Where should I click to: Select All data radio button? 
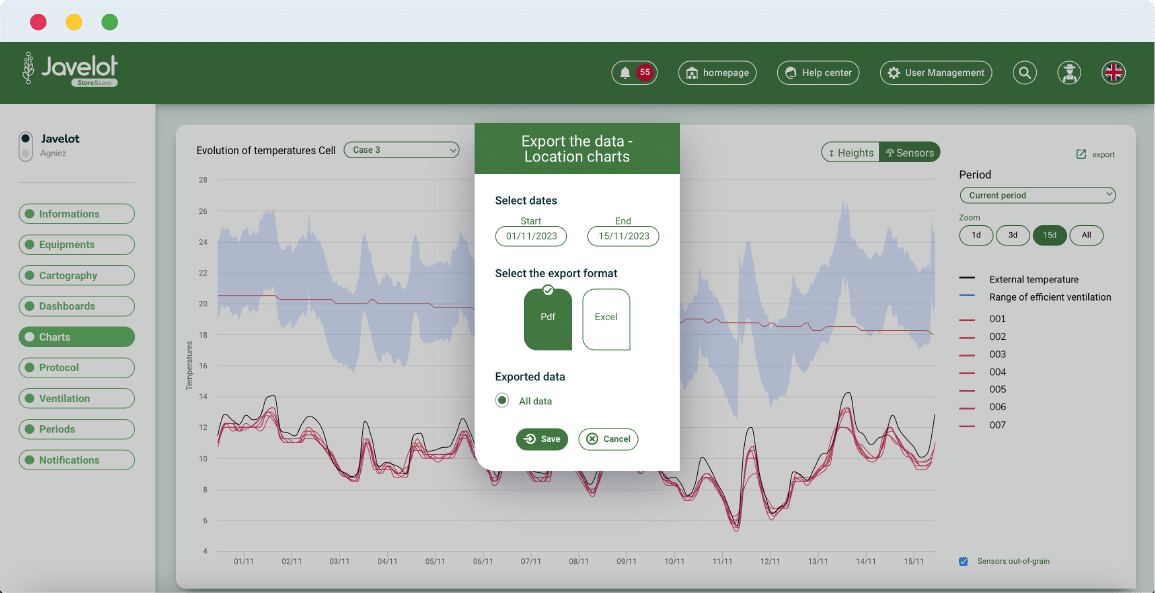[x=502, y=401]
